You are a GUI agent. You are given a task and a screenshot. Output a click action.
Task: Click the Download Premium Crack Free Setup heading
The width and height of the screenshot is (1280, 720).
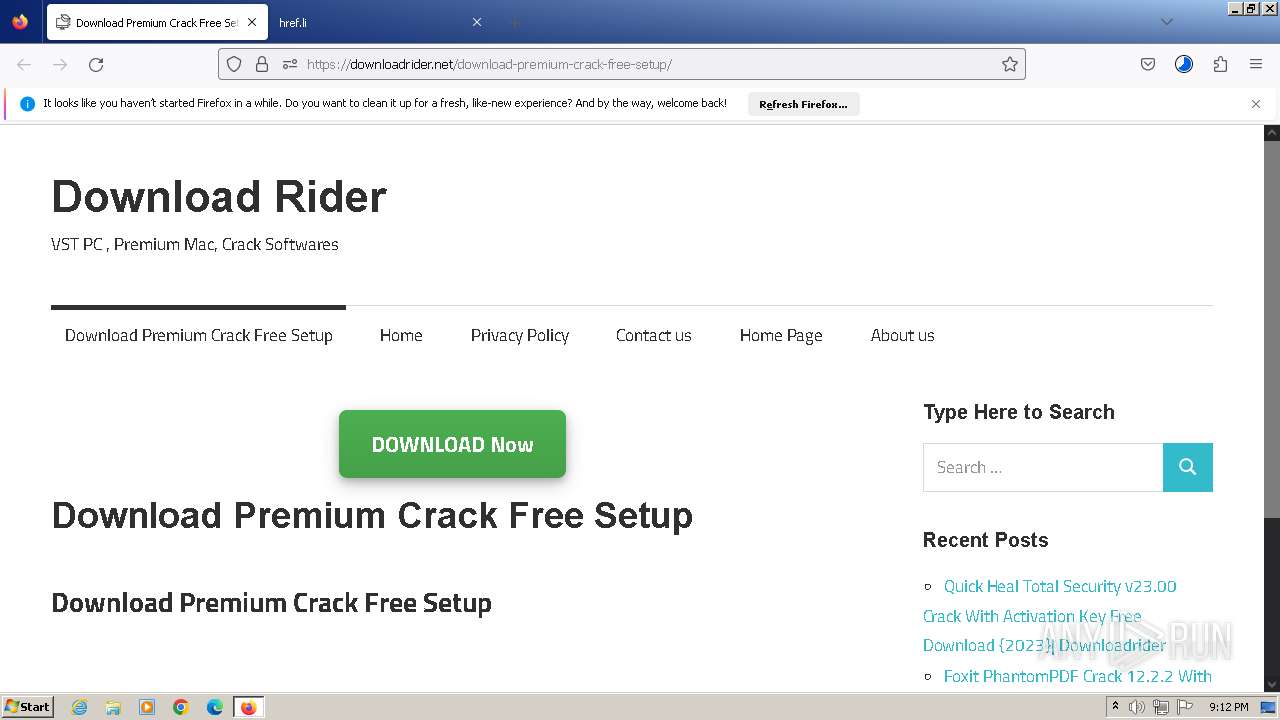coord(372,516)
